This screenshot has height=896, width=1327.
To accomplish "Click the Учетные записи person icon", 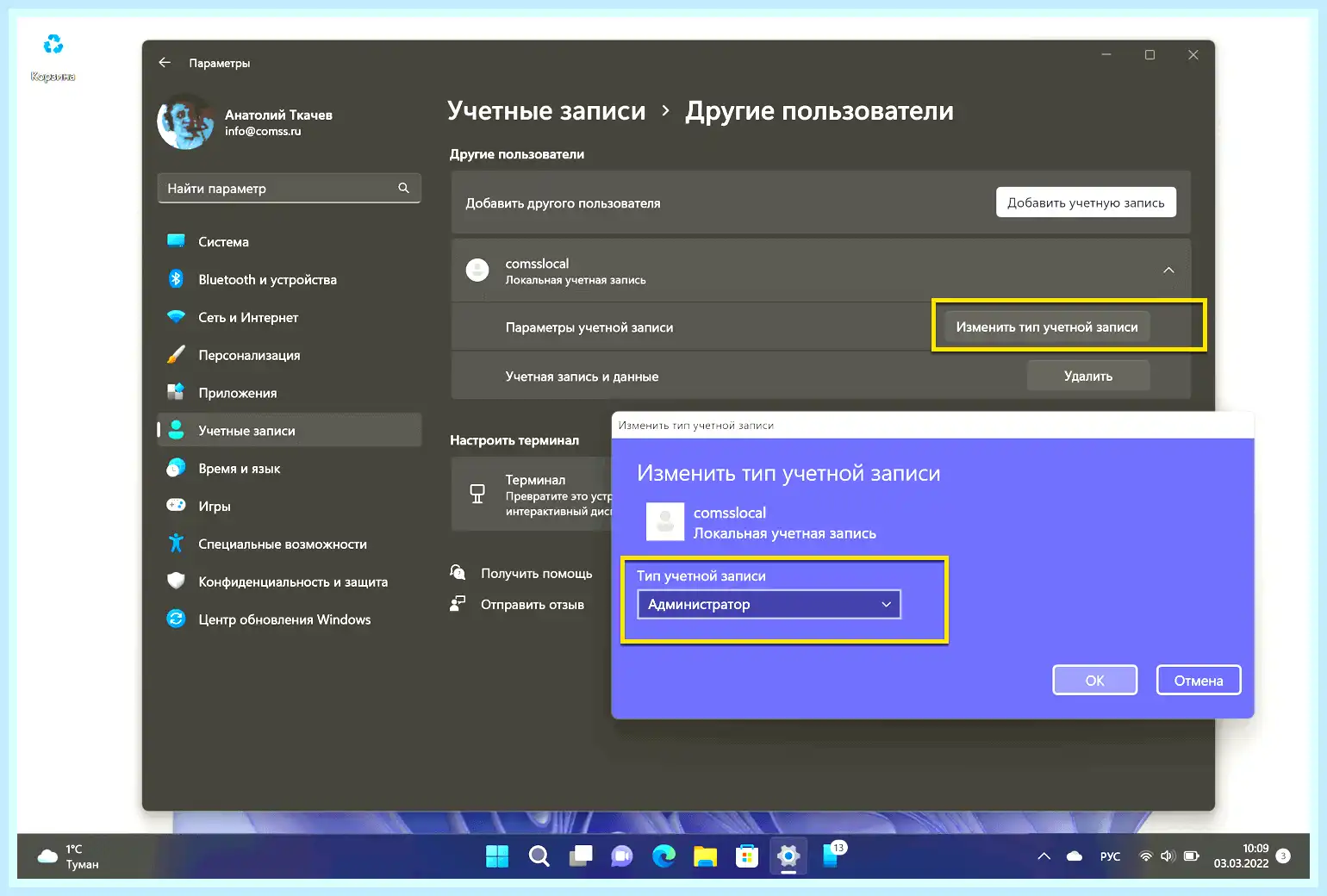I will click(x=176, y=429).
